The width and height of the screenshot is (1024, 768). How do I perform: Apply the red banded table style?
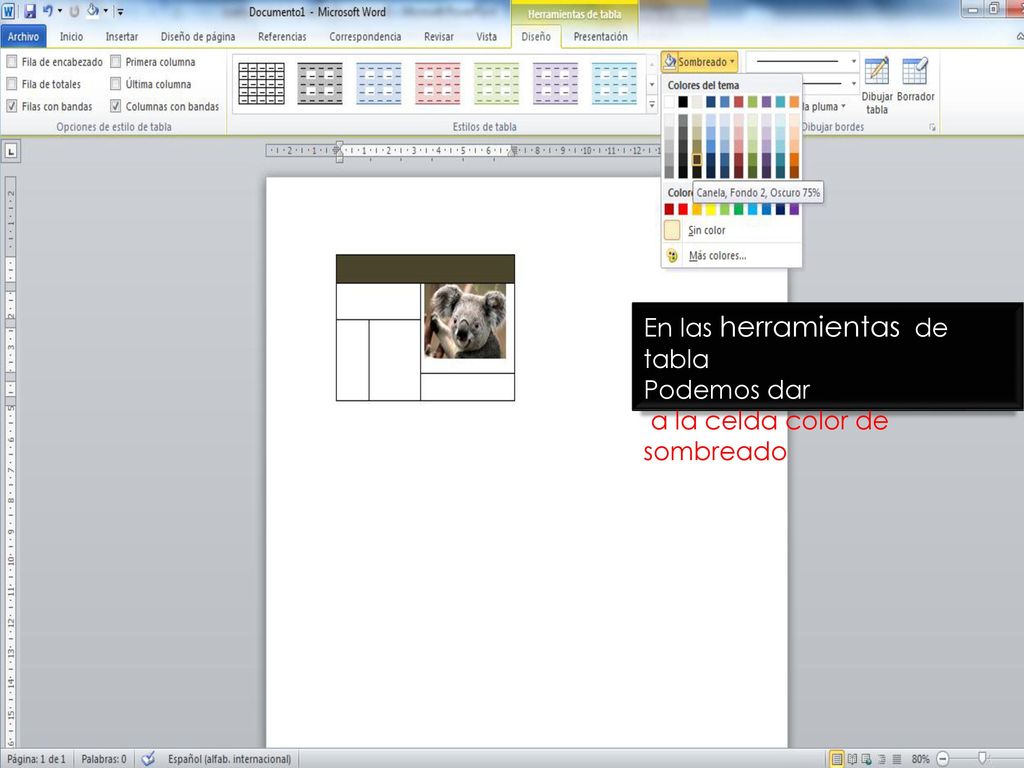438,84
